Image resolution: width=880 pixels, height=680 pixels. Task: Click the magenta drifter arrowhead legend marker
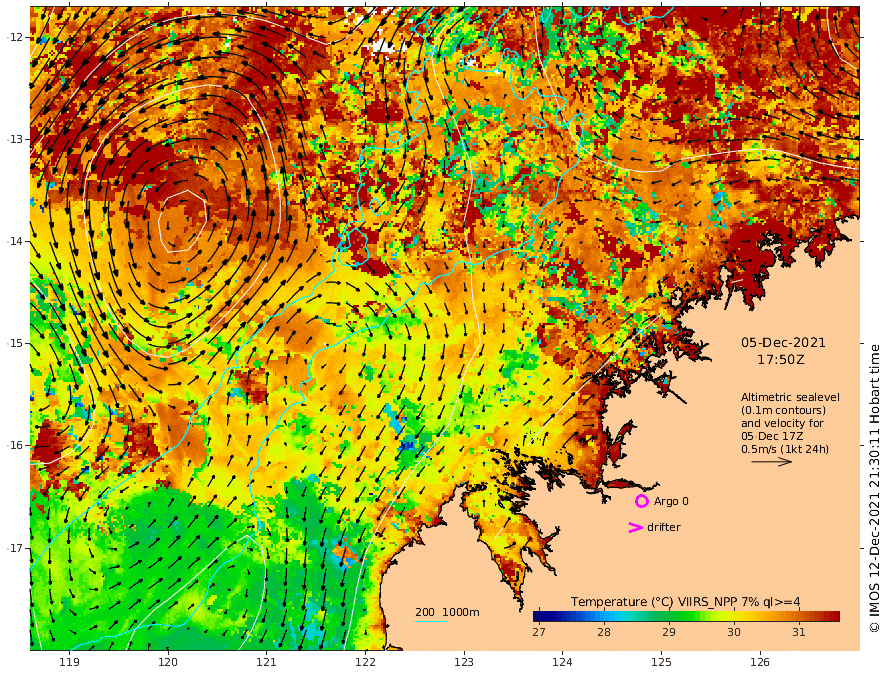click(635, 527)
